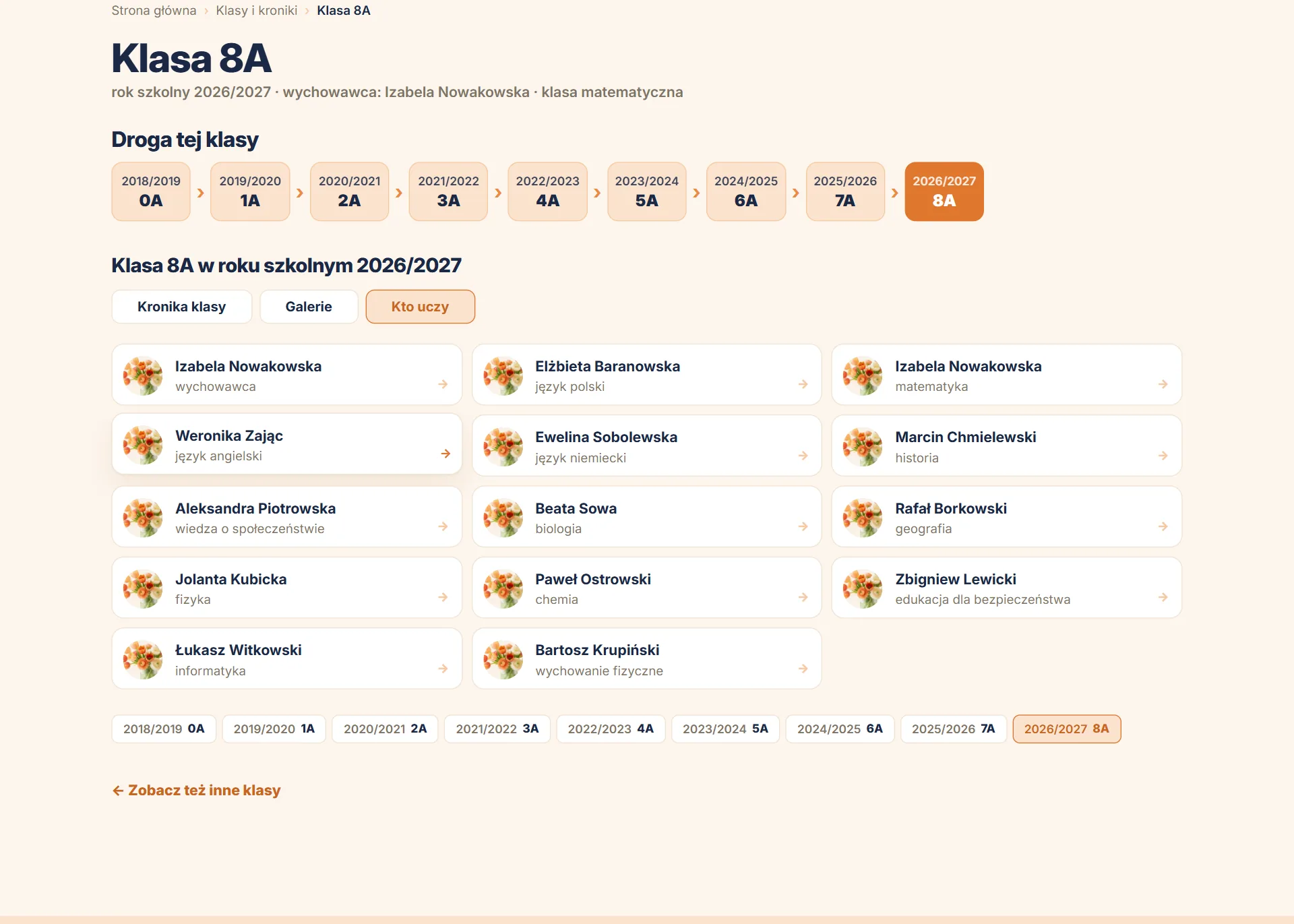This screenshot has height=924, width=1294.
Task: Click bottom pill 2026/2027 8A
Action: (1067, 729)
